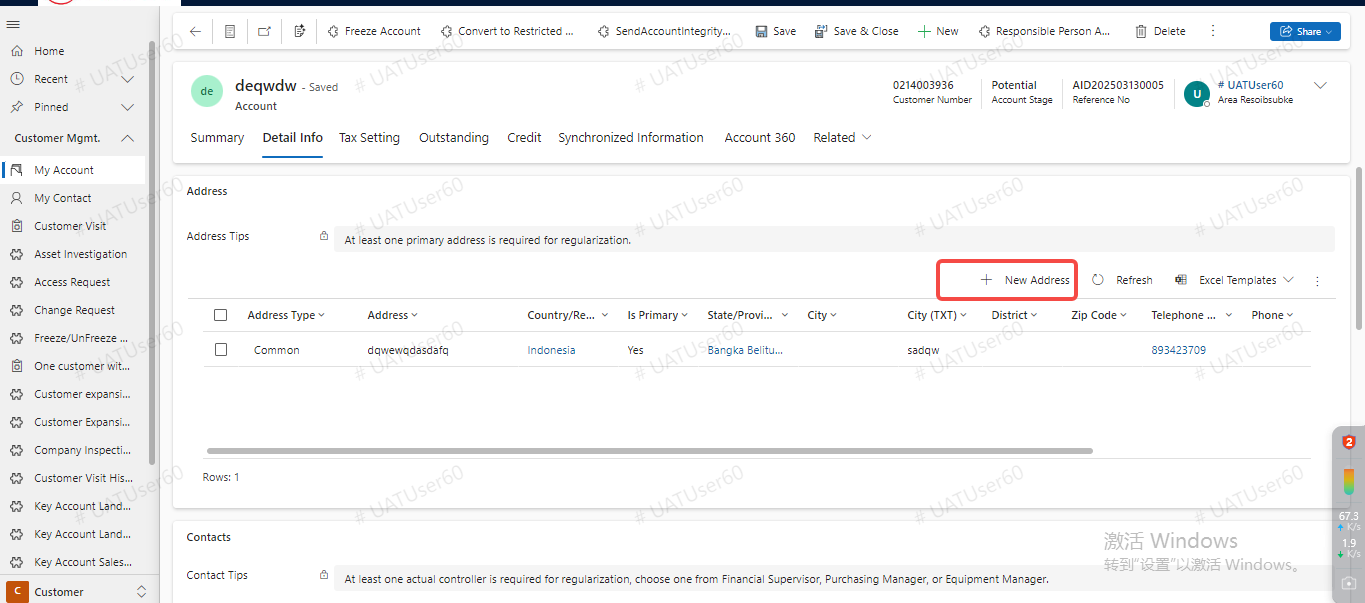This screenshot has width=1365, height=603.
Task: Open the Account 360 tab
Action: click(x=760, y=138)
